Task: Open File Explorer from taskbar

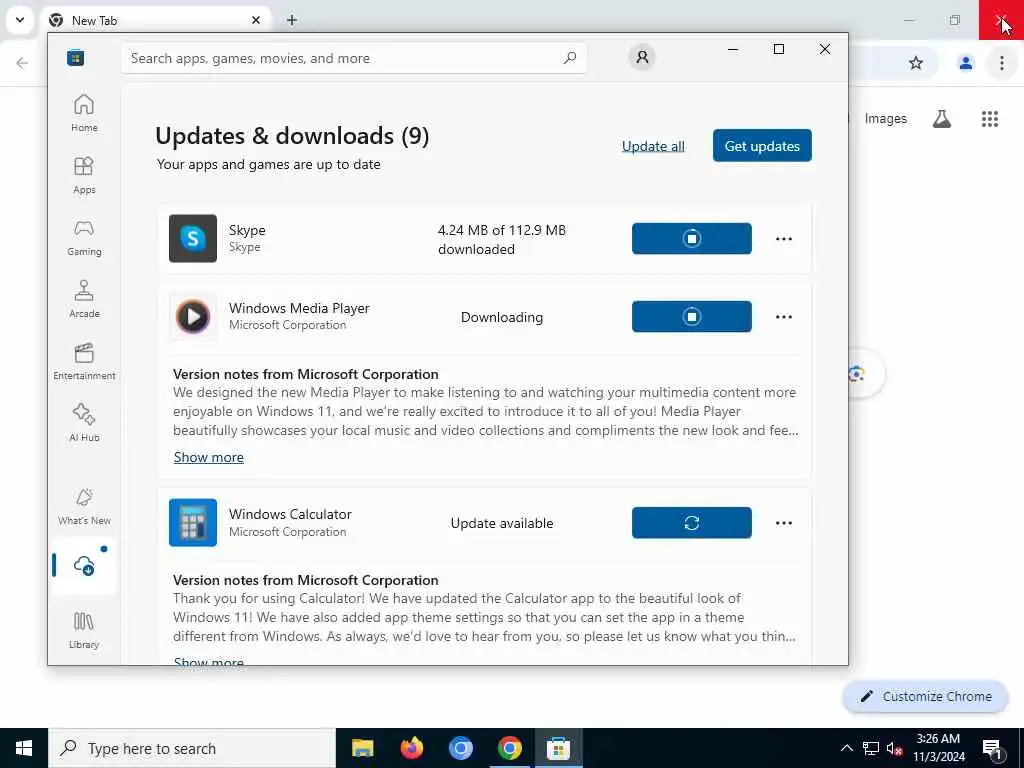Action: (362, 748)
